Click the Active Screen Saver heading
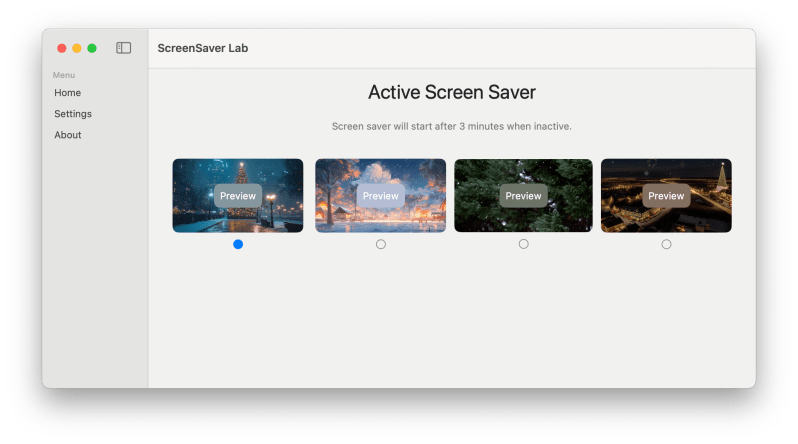Image resolution: width=798 pixels, height=444 pixels. (452, 92)
